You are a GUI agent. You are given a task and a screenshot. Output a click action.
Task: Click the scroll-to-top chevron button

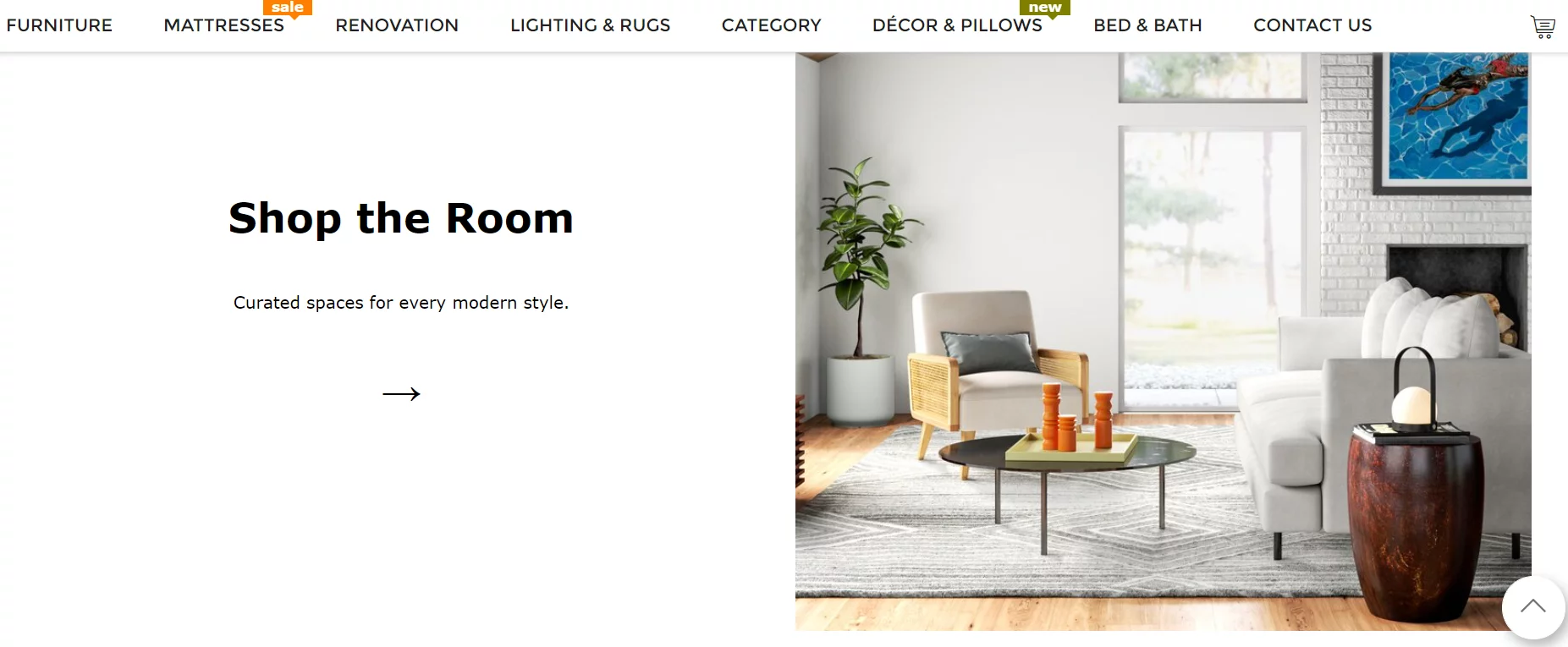pyautogui.click(x=1532, y=607)
